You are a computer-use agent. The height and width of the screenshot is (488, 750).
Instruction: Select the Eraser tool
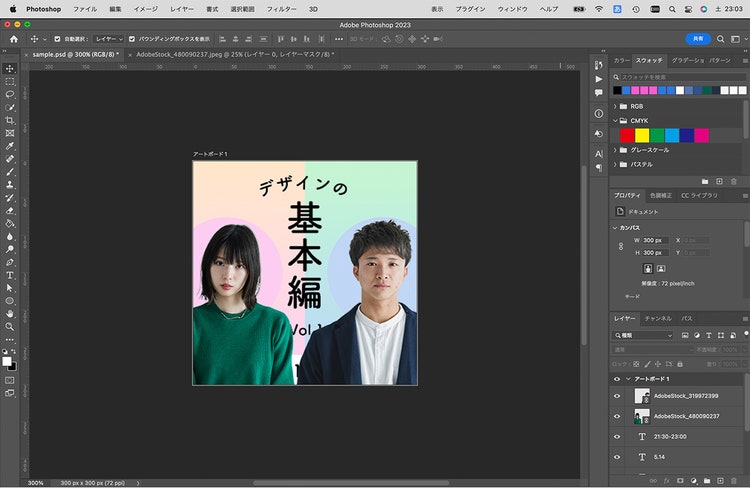click(10, 211)
